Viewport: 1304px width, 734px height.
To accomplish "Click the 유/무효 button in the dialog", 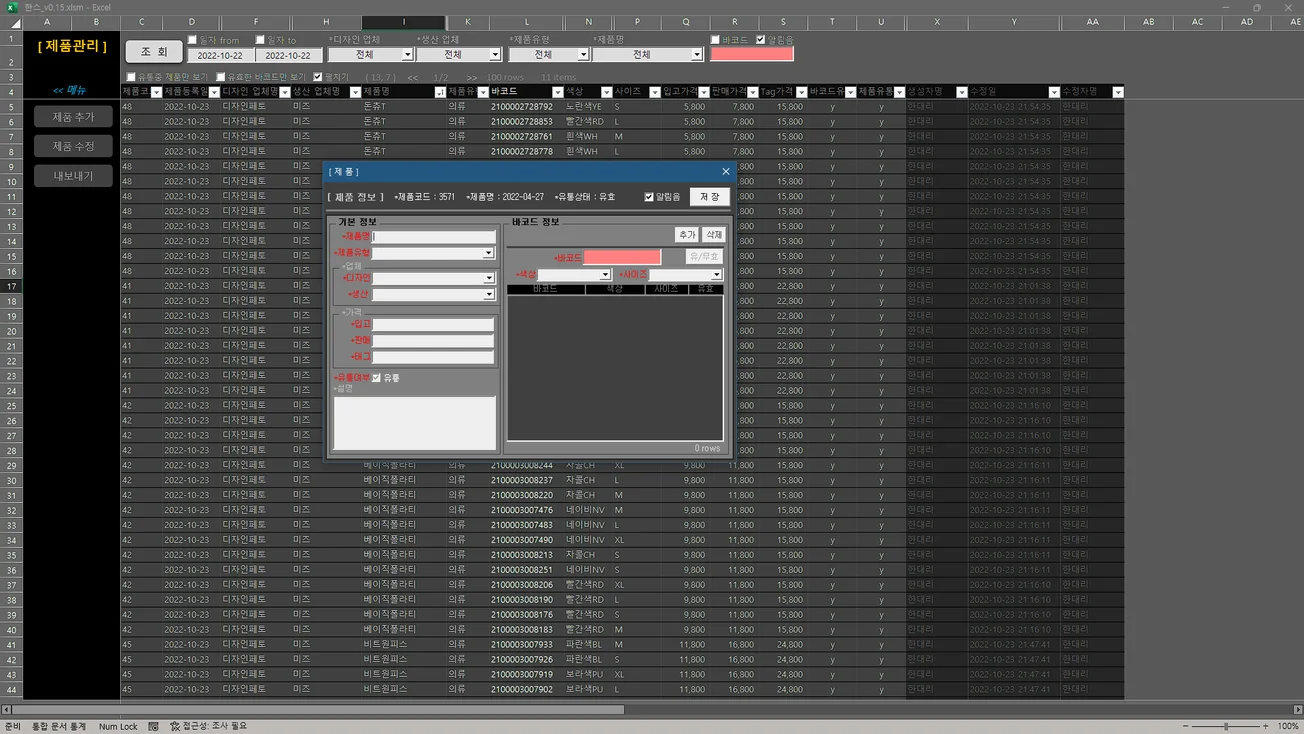I will click(x=704, y=257).
